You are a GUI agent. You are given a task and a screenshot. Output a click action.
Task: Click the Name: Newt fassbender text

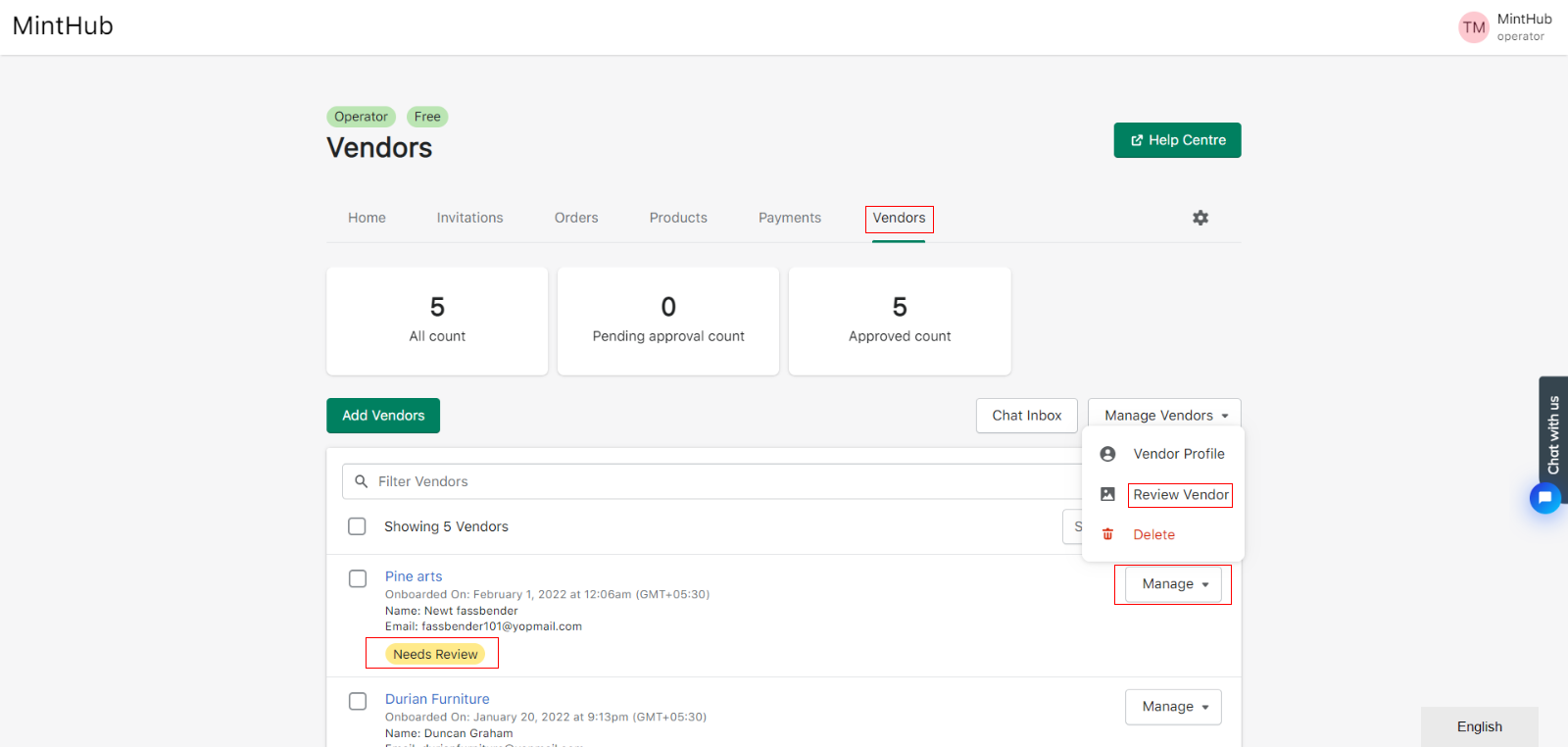point(452,611)
